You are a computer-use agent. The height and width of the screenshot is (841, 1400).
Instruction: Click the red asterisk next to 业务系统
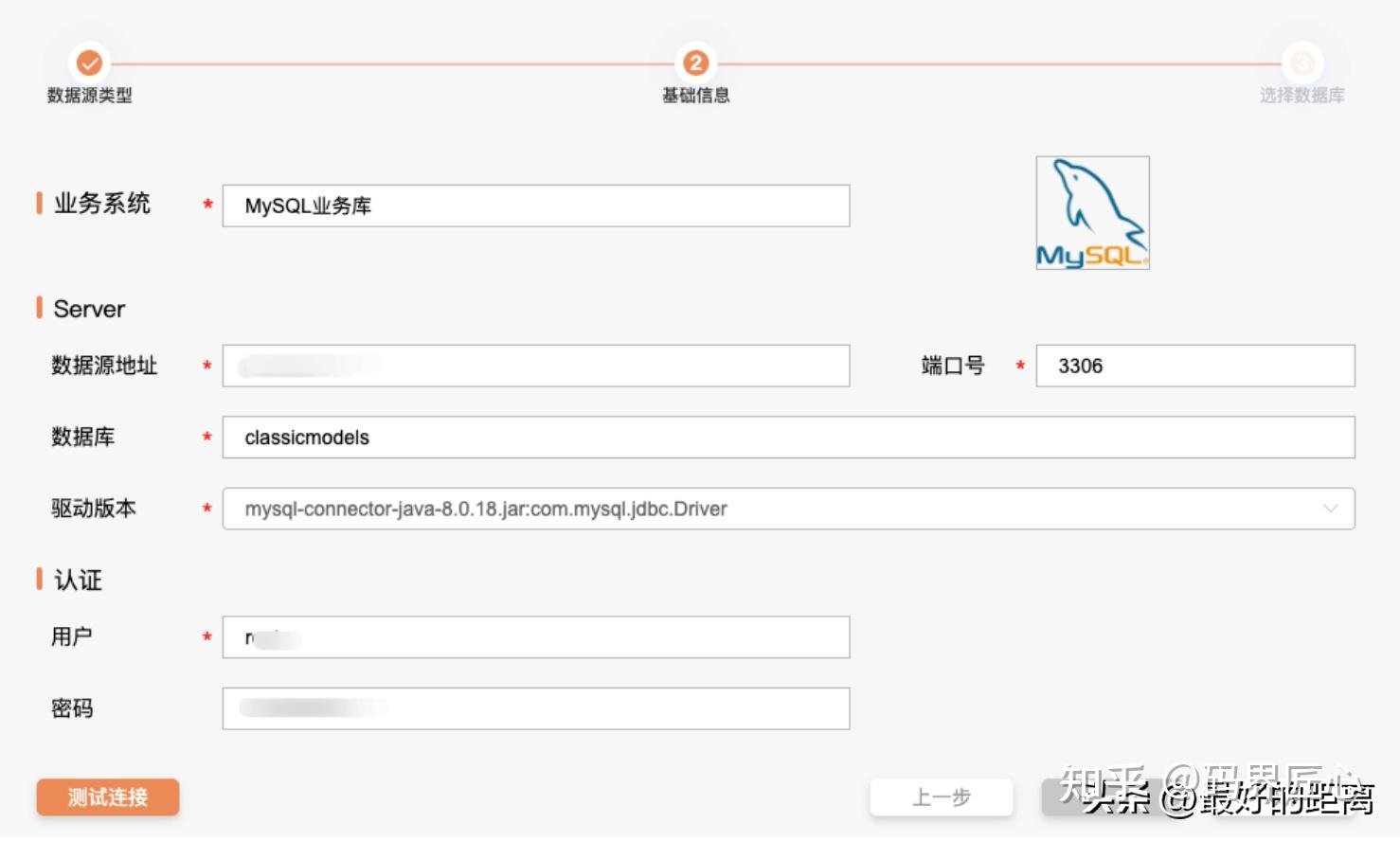pos(206,206)
